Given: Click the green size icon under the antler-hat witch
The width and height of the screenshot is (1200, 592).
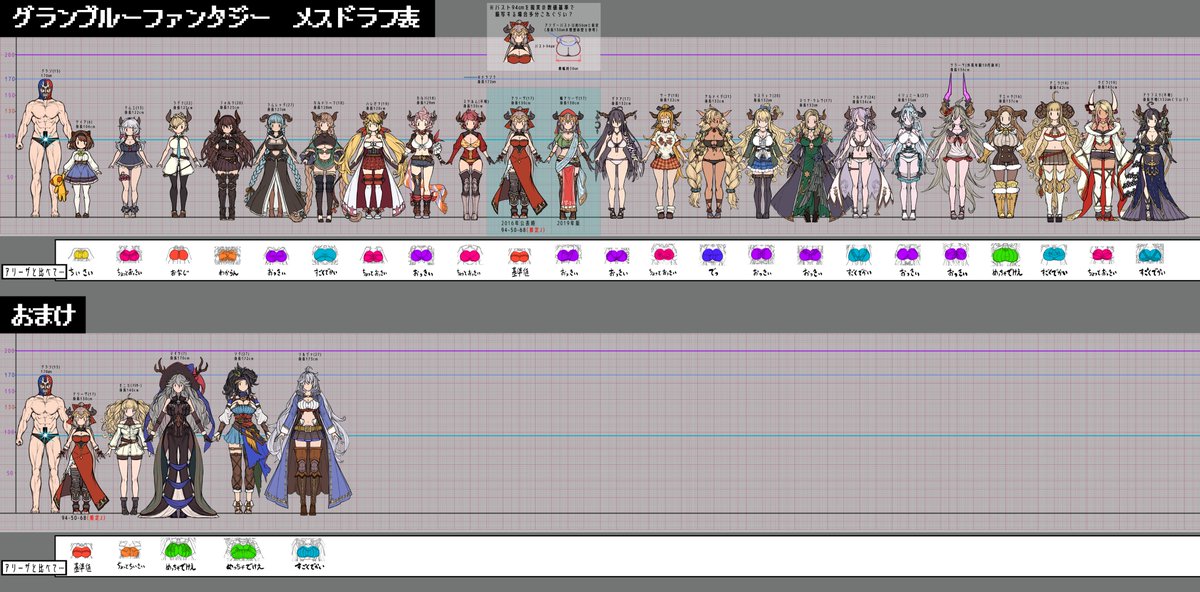Looking at the screenshot, I should coord(177,550).
